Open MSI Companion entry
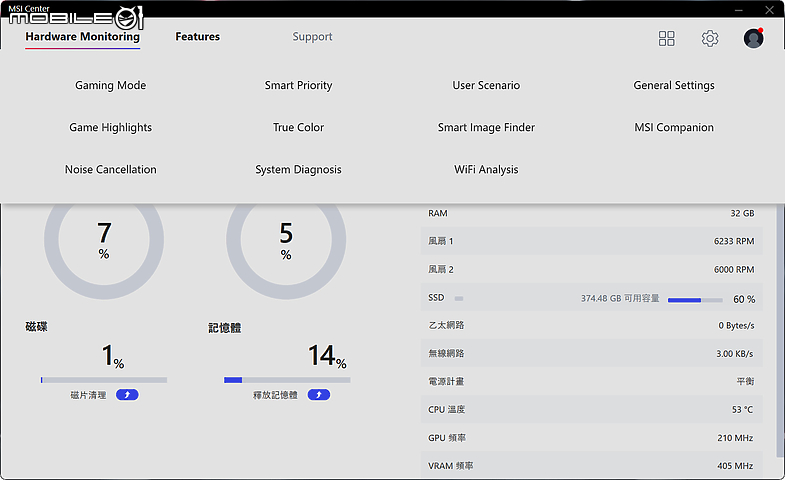 tap(674, 127)
